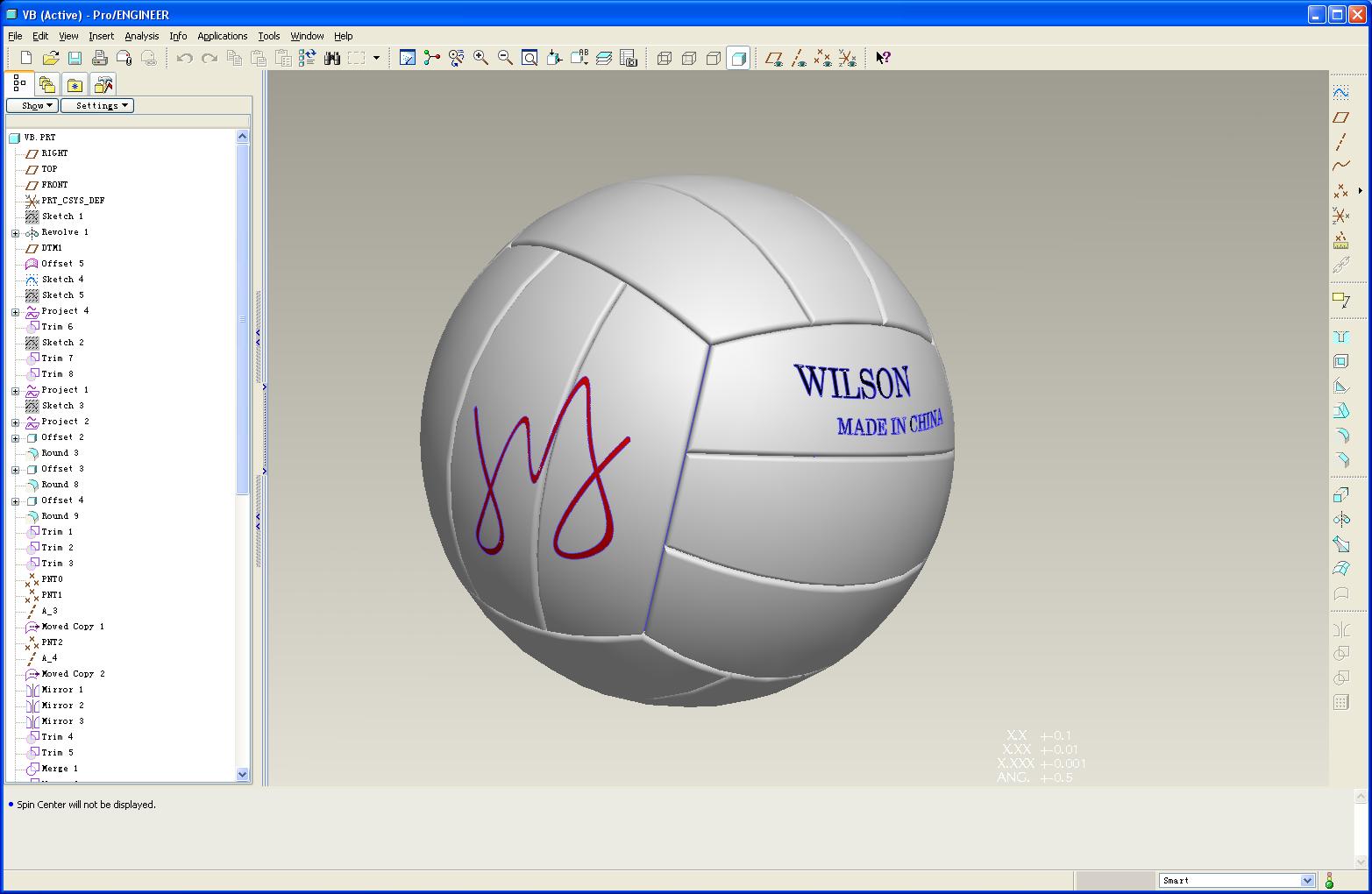Select the Shell tool
The image size is (1372, 894).
coord(1340,361)
